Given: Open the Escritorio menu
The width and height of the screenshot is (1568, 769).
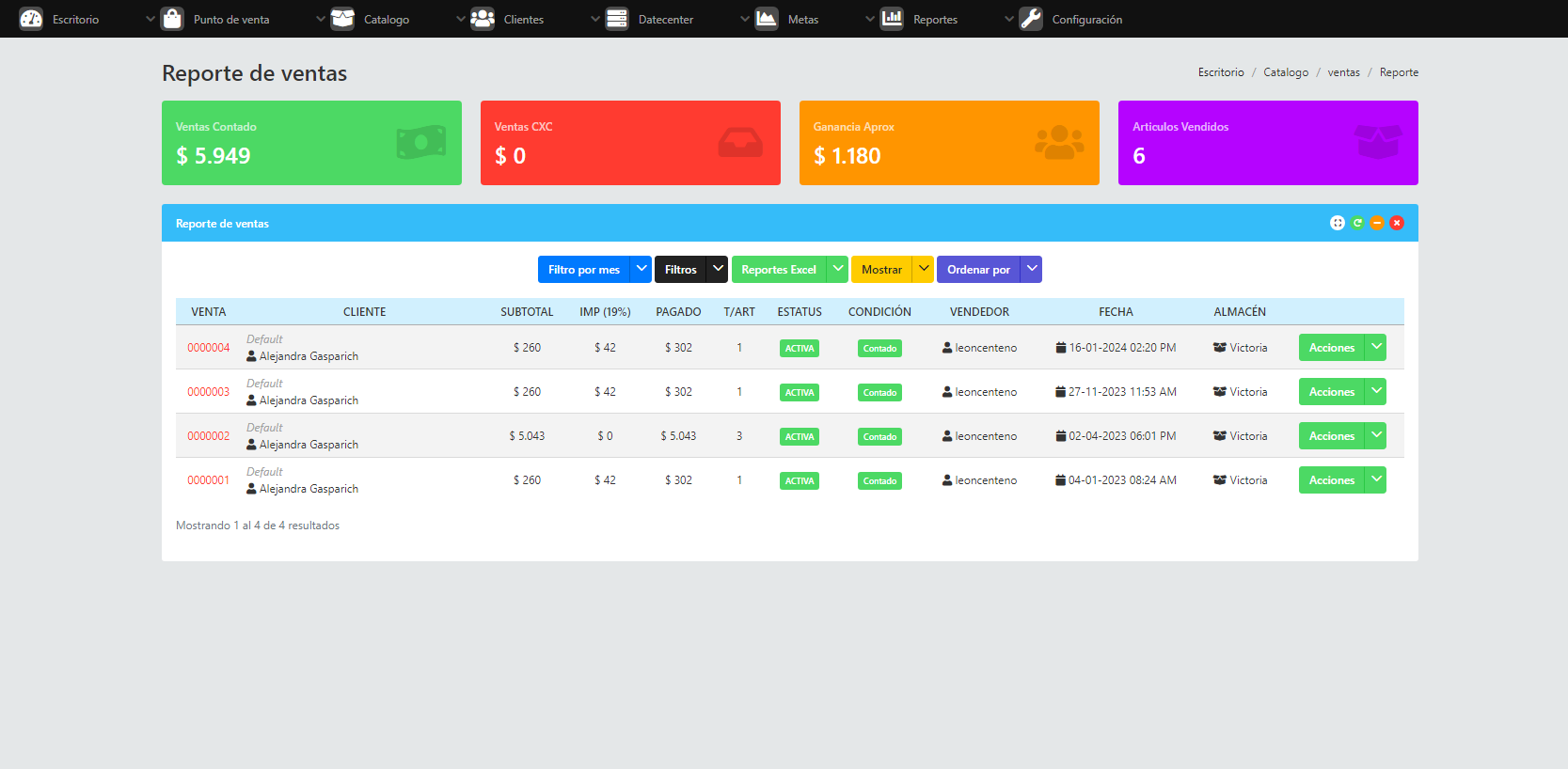Looking at the screenshot, I should coord(75,19).
